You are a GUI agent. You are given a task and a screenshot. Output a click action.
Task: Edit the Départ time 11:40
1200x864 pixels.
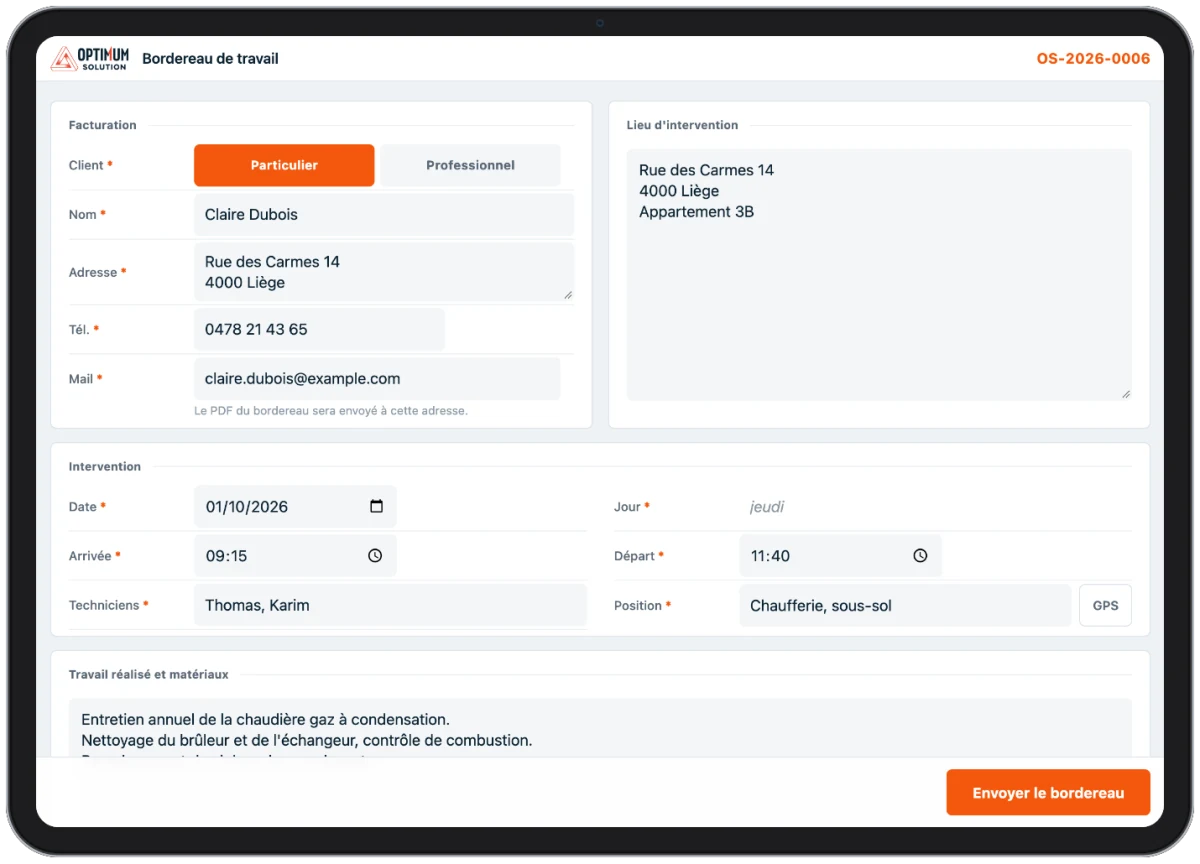840,555
